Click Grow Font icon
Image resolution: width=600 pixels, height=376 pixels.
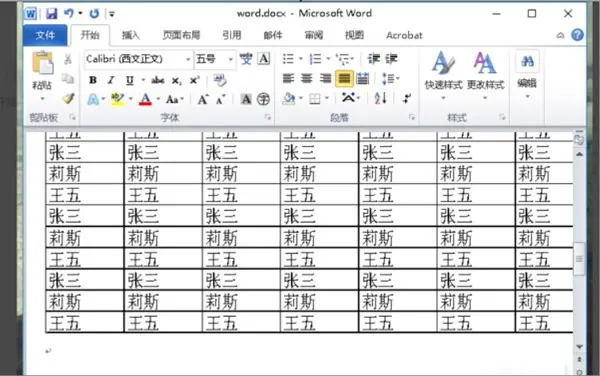coord(203,100)
